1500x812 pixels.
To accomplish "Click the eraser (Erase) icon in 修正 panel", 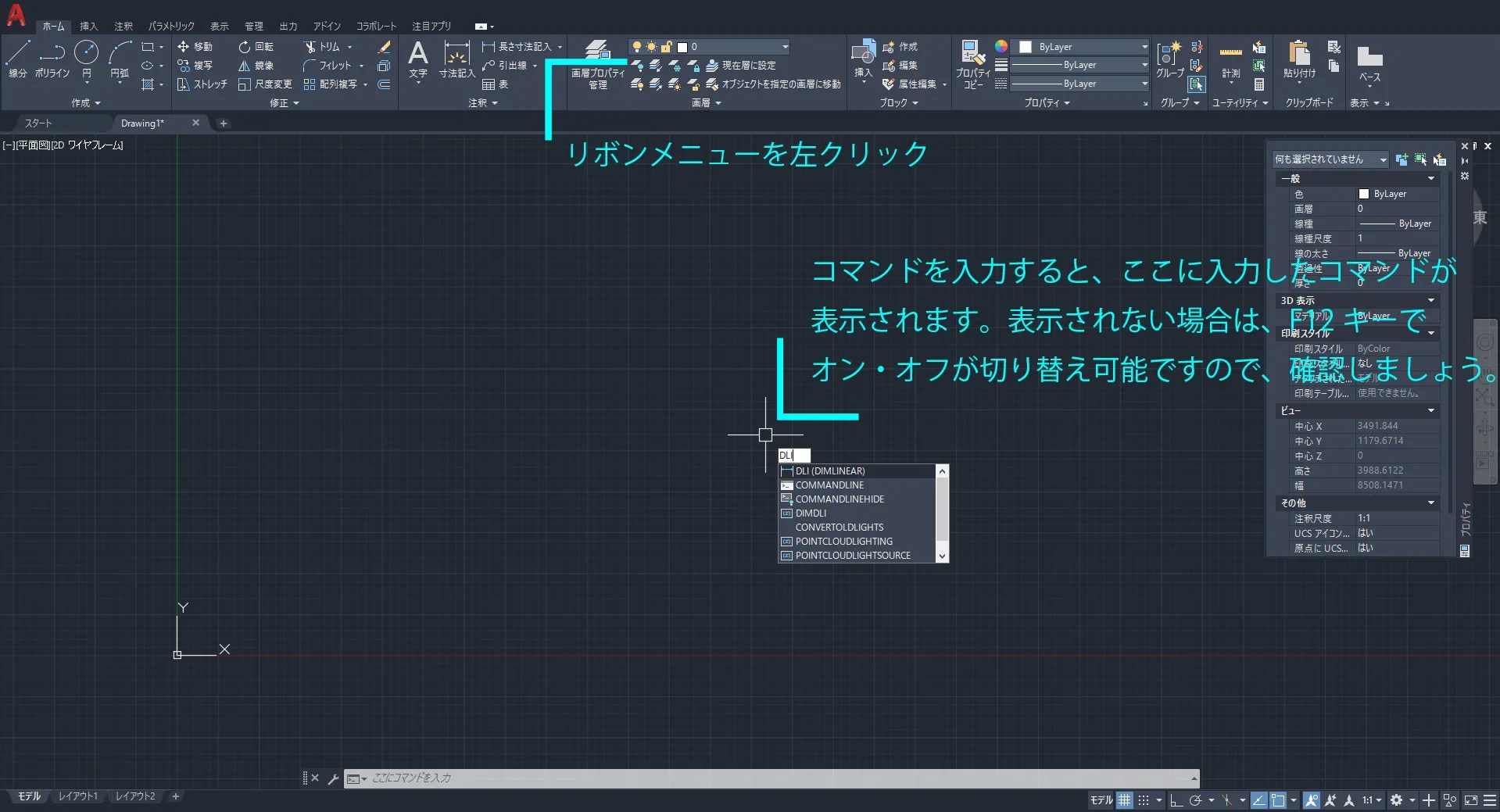I will point(384,47).
